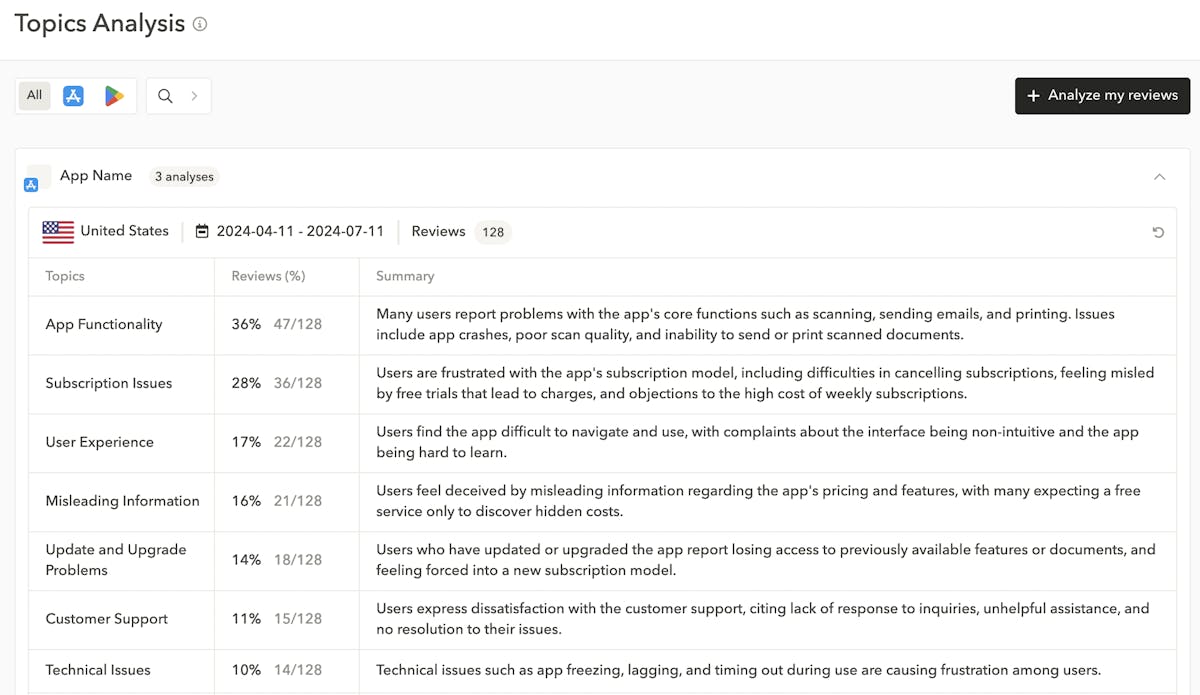Click Analyze my reviews button
The width and height of the screenshot is (1200, 695).
point(1102,95)
